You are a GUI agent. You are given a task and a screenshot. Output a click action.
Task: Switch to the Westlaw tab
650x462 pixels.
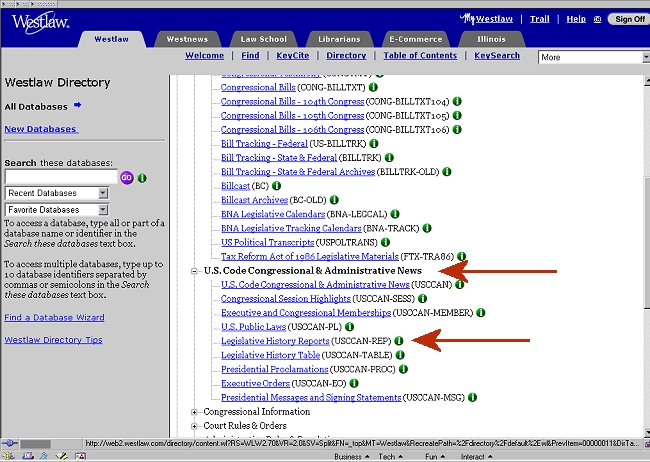pos(112,39)
